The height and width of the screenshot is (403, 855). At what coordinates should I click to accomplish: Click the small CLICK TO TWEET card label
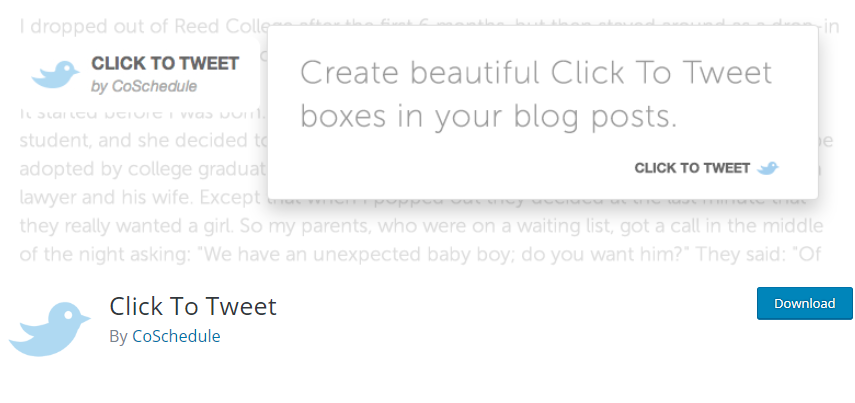[692, 168]
